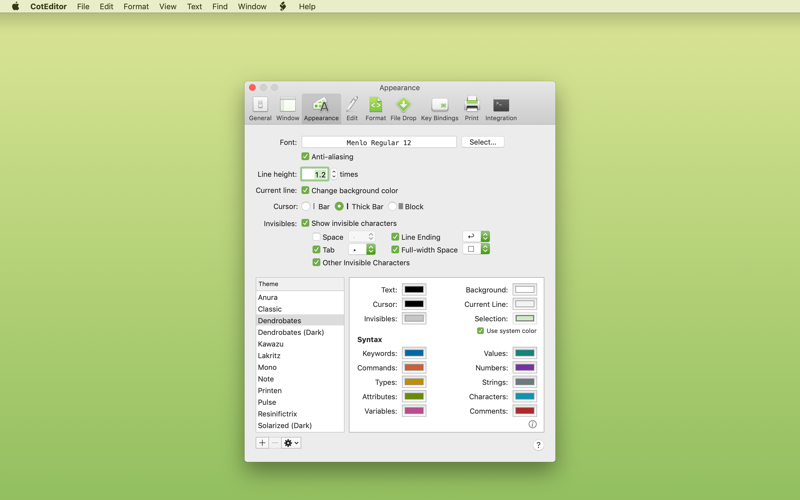Open the File menu

83,7
